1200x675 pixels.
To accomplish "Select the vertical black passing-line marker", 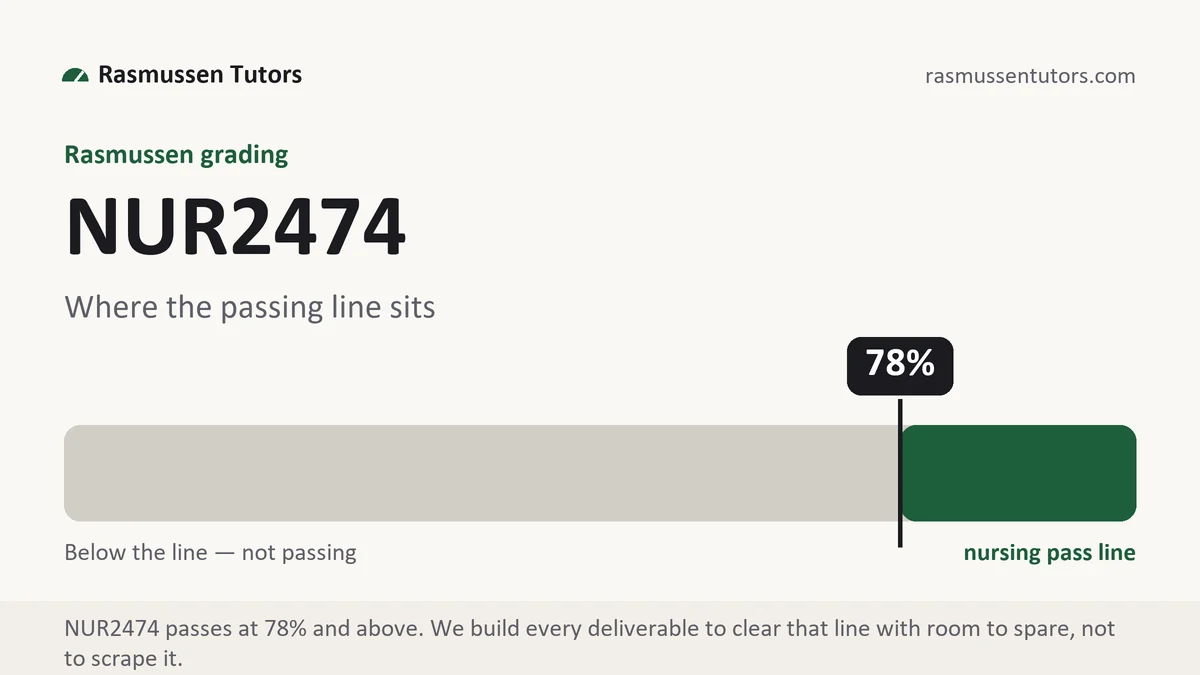I will (x=900, y=473).
